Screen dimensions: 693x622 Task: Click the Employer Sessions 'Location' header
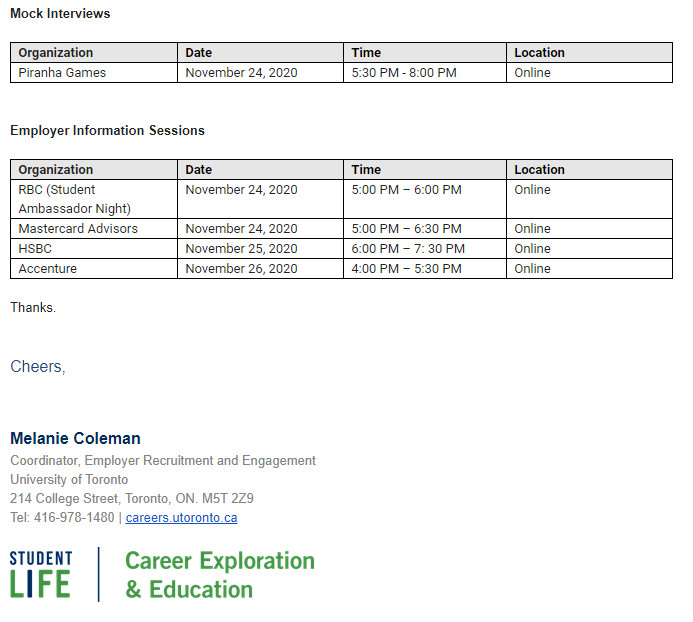coord(590,170)
